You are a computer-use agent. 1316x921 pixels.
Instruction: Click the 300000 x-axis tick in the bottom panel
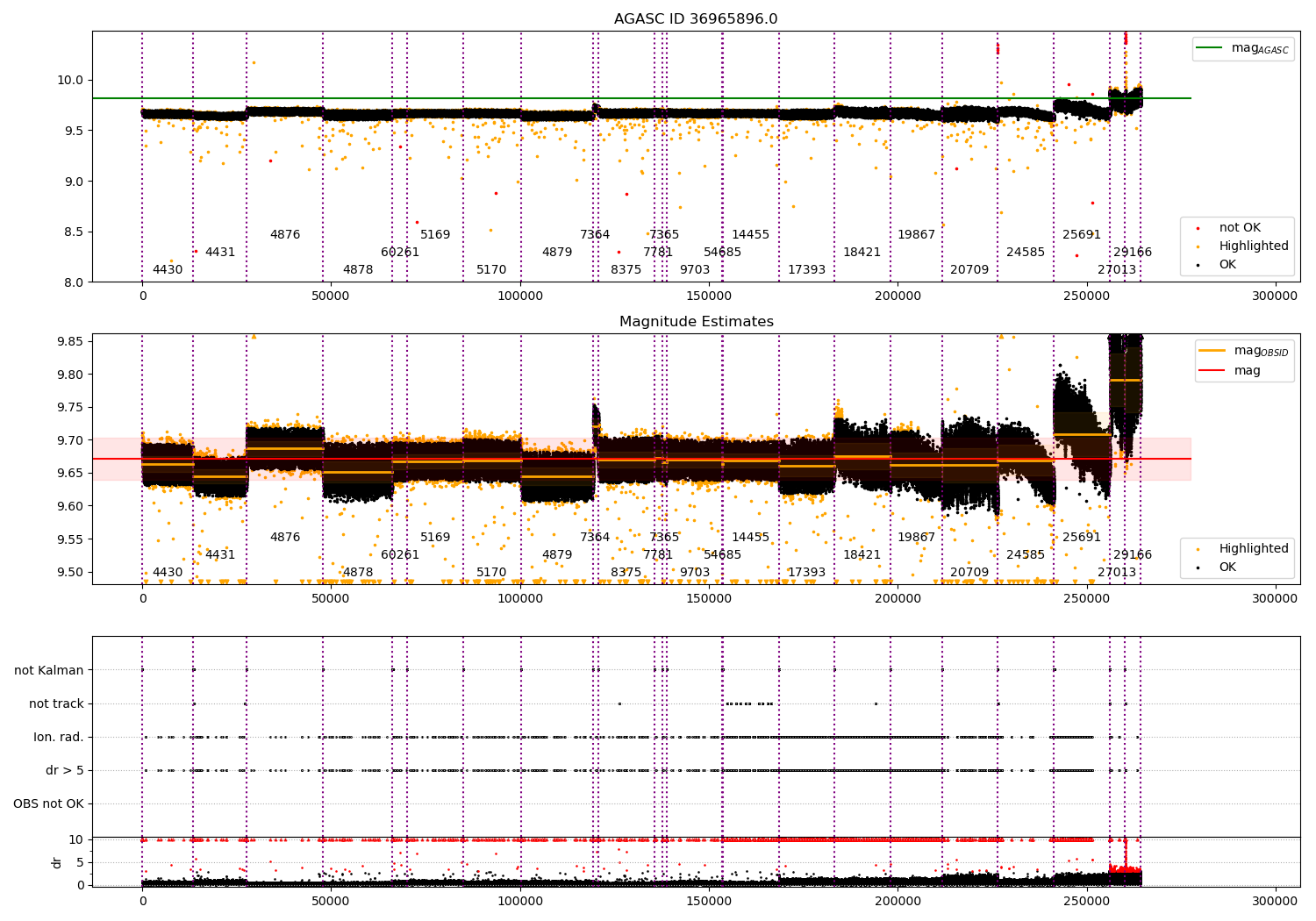pos(1275,901)
